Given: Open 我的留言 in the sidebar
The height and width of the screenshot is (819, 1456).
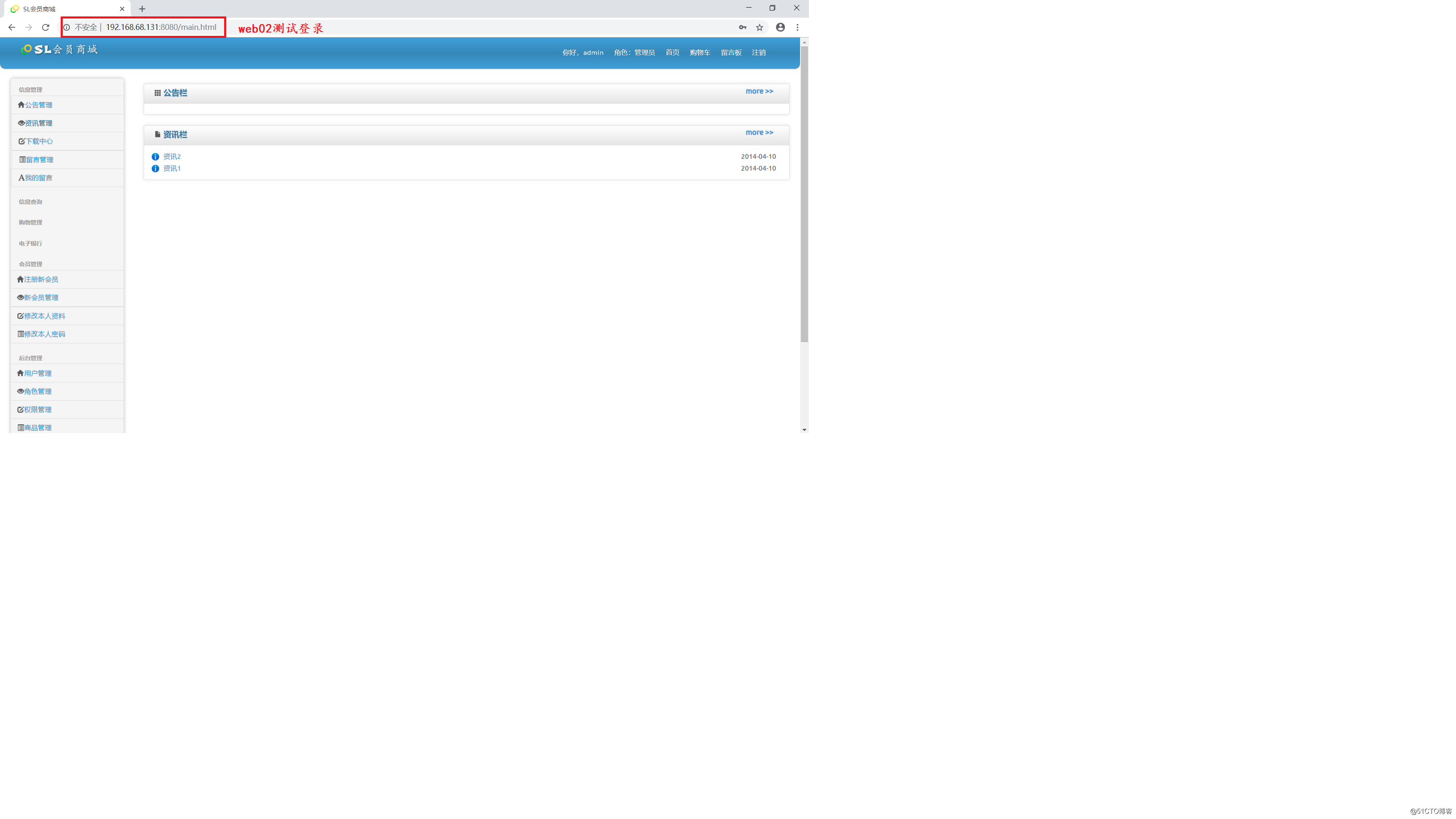Looking at the screenshot, I should [x=67, y=178].
